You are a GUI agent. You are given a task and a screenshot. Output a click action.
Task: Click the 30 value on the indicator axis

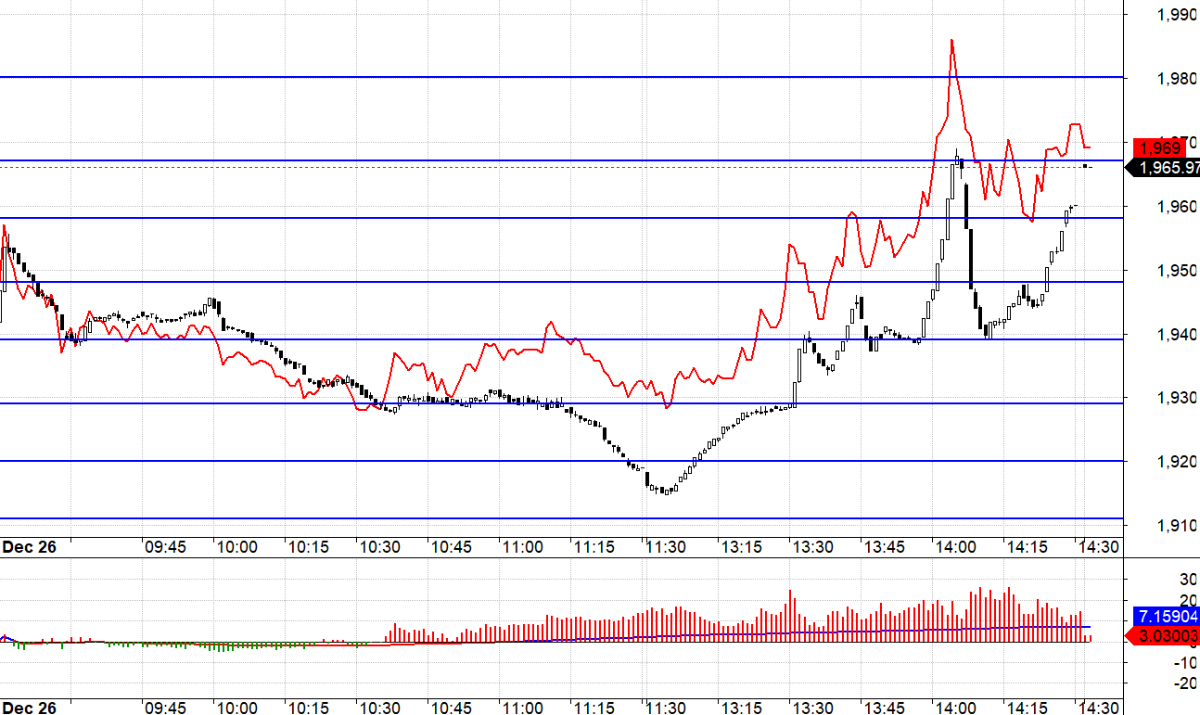click(1190, 579)
